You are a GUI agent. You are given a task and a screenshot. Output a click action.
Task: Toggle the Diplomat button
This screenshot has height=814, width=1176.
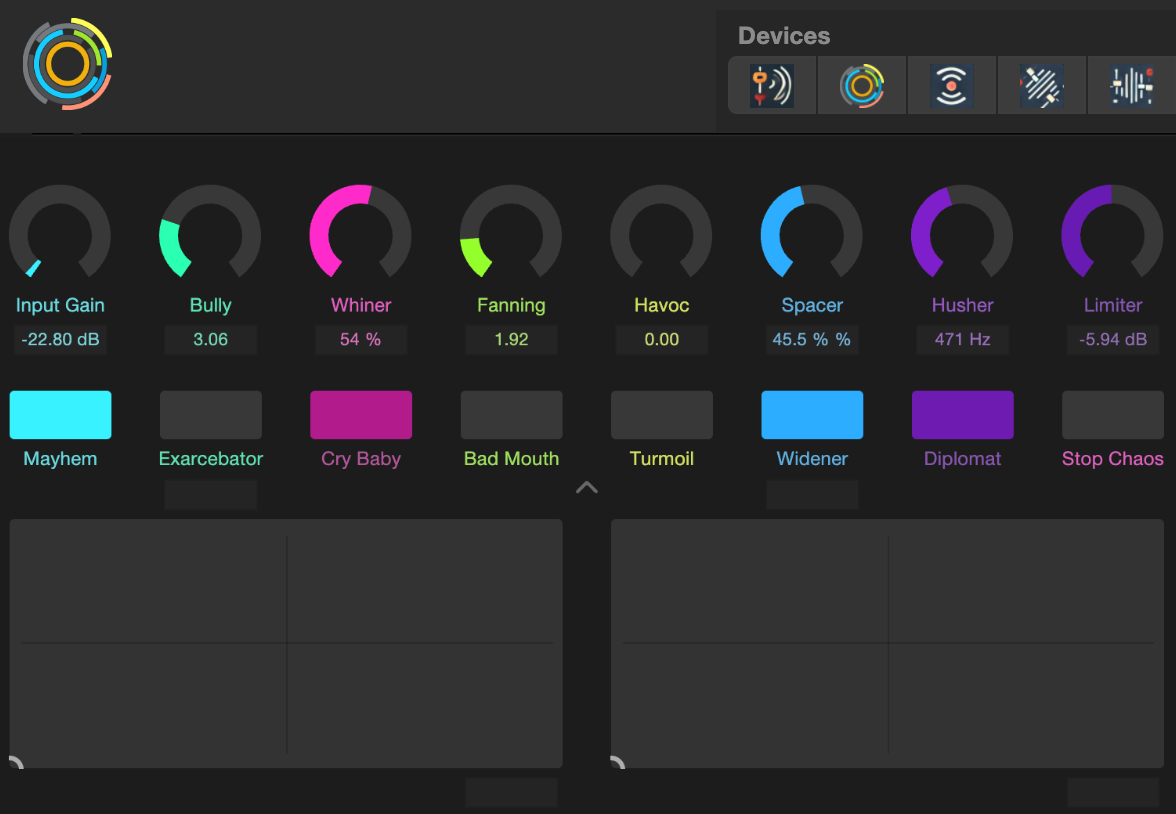pyautogui.click(x=962, y=415)
